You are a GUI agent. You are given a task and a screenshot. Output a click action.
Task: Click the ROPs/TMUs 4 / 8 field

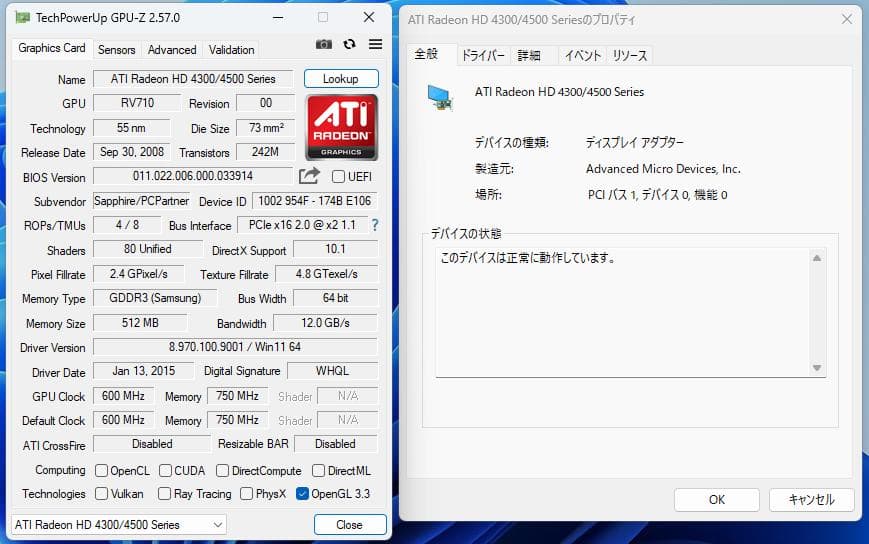127,225
